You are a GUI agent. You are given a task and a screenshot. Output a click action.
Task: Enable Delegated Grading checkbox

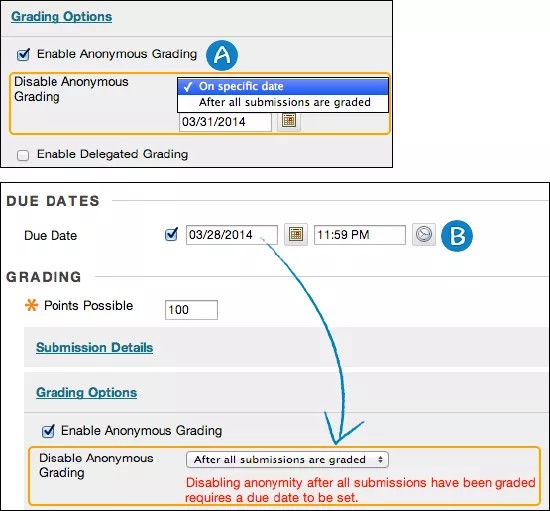point(23,155)
